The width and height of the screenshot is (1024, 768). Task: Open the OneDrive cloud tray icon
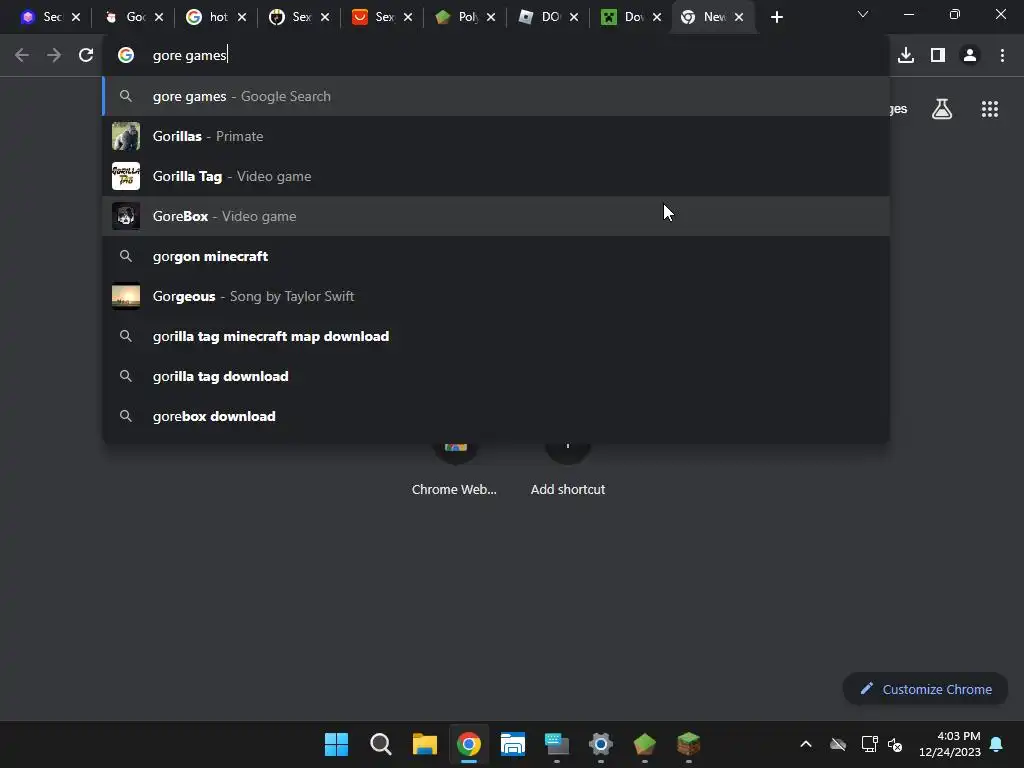coord(838,744)
